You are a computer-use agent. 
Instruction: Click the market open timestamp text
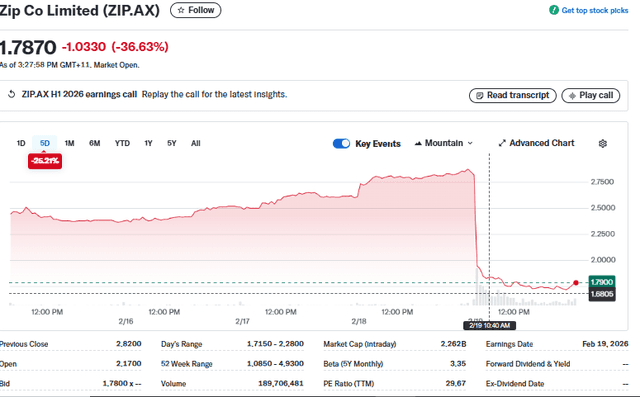[70, 65]
